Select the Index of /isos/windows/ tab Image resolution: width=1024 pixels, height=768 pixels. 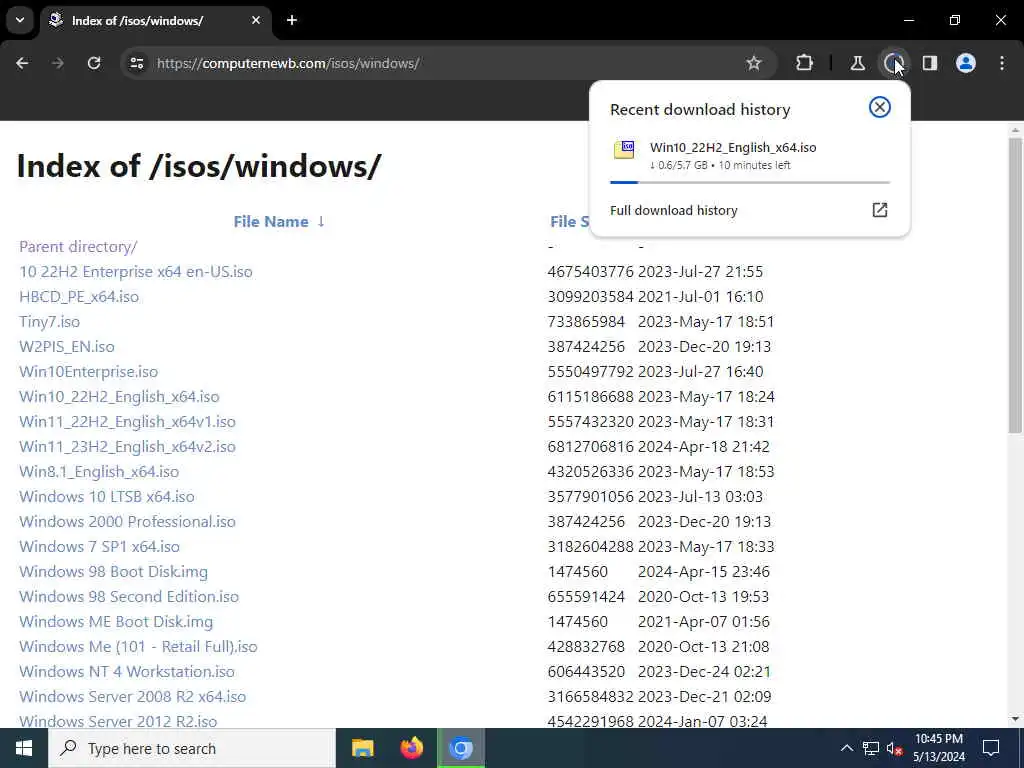(x=155, y=20)
